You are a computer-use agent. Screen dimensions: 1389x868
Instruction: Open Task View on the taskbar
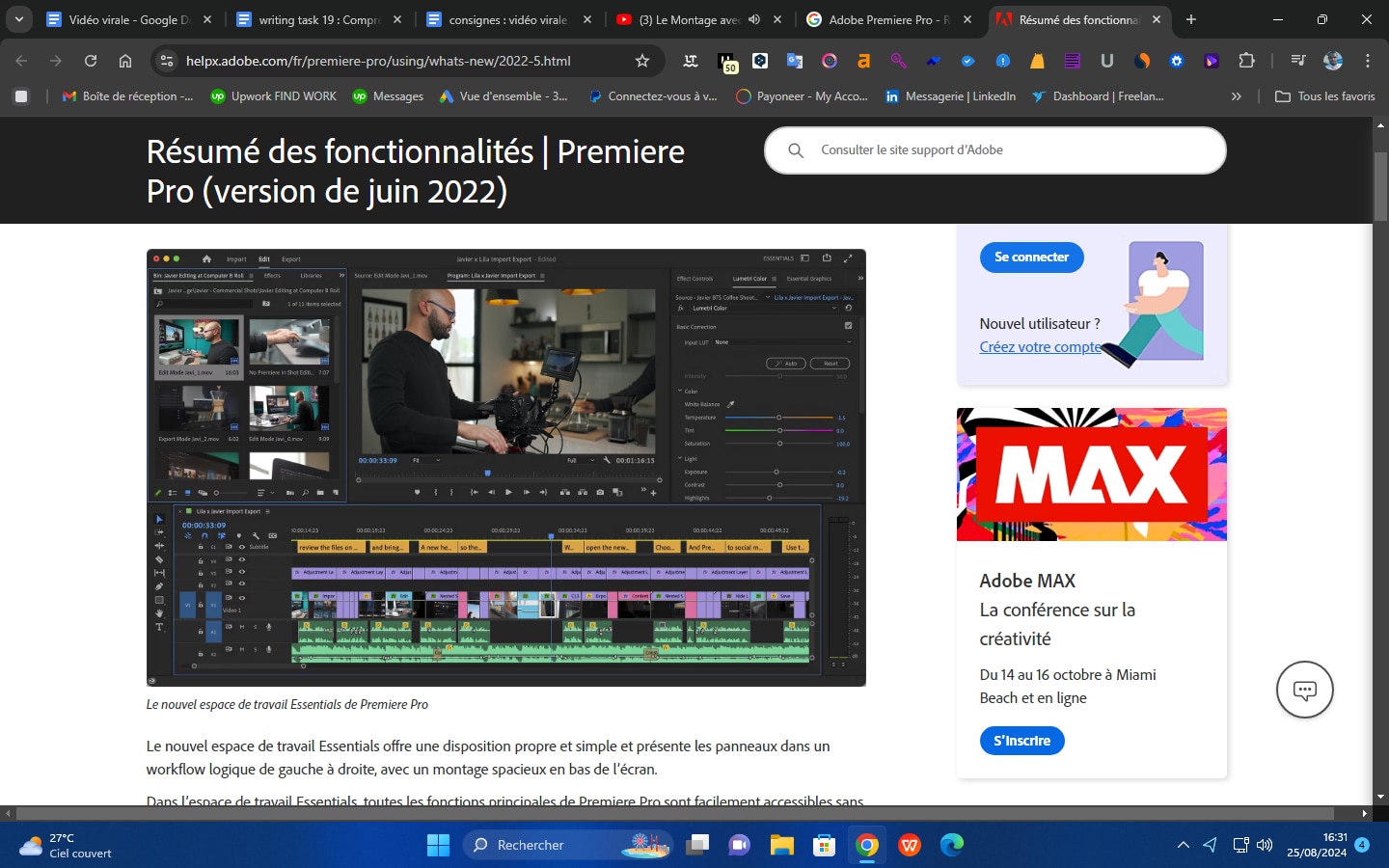[x=697, y=846]
